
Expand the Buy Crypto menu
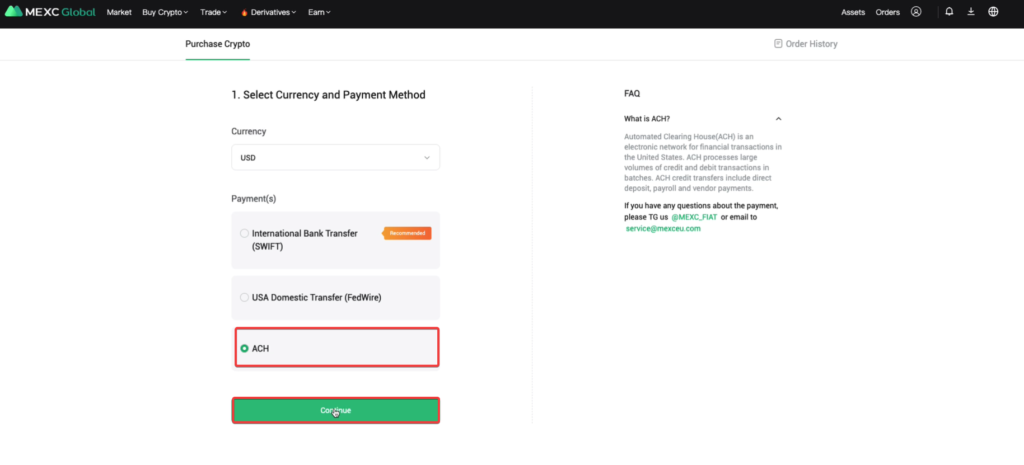tap(165, 12)
